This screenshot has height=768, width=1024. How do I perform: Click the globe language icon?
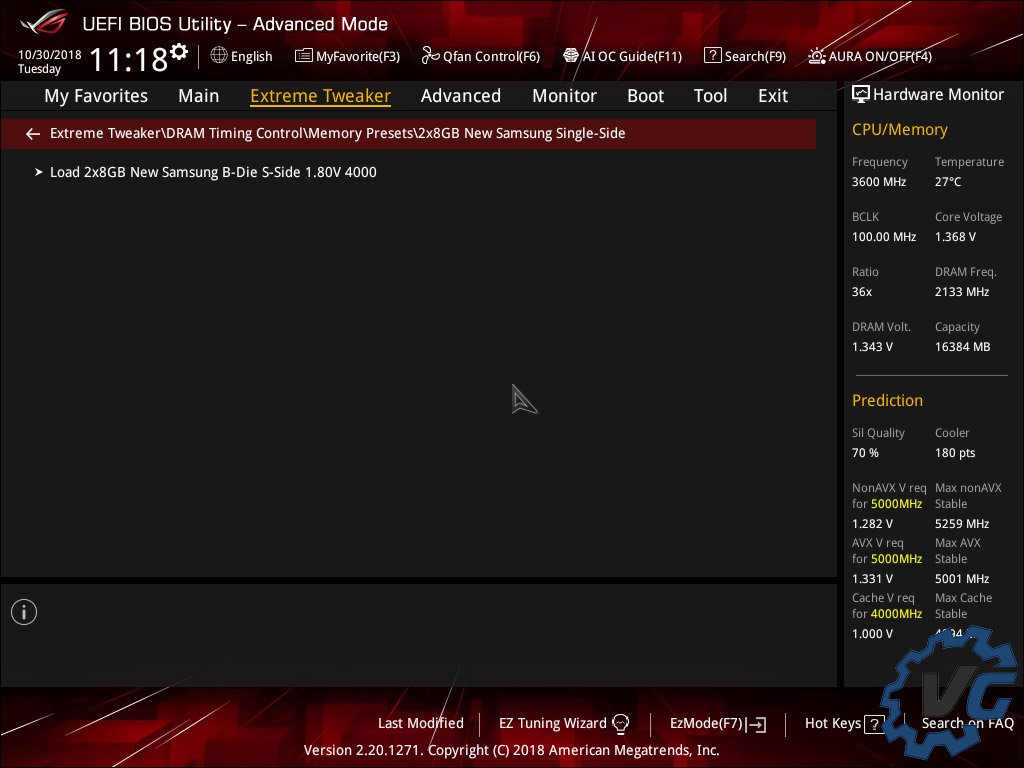click(x=219, y=56)
